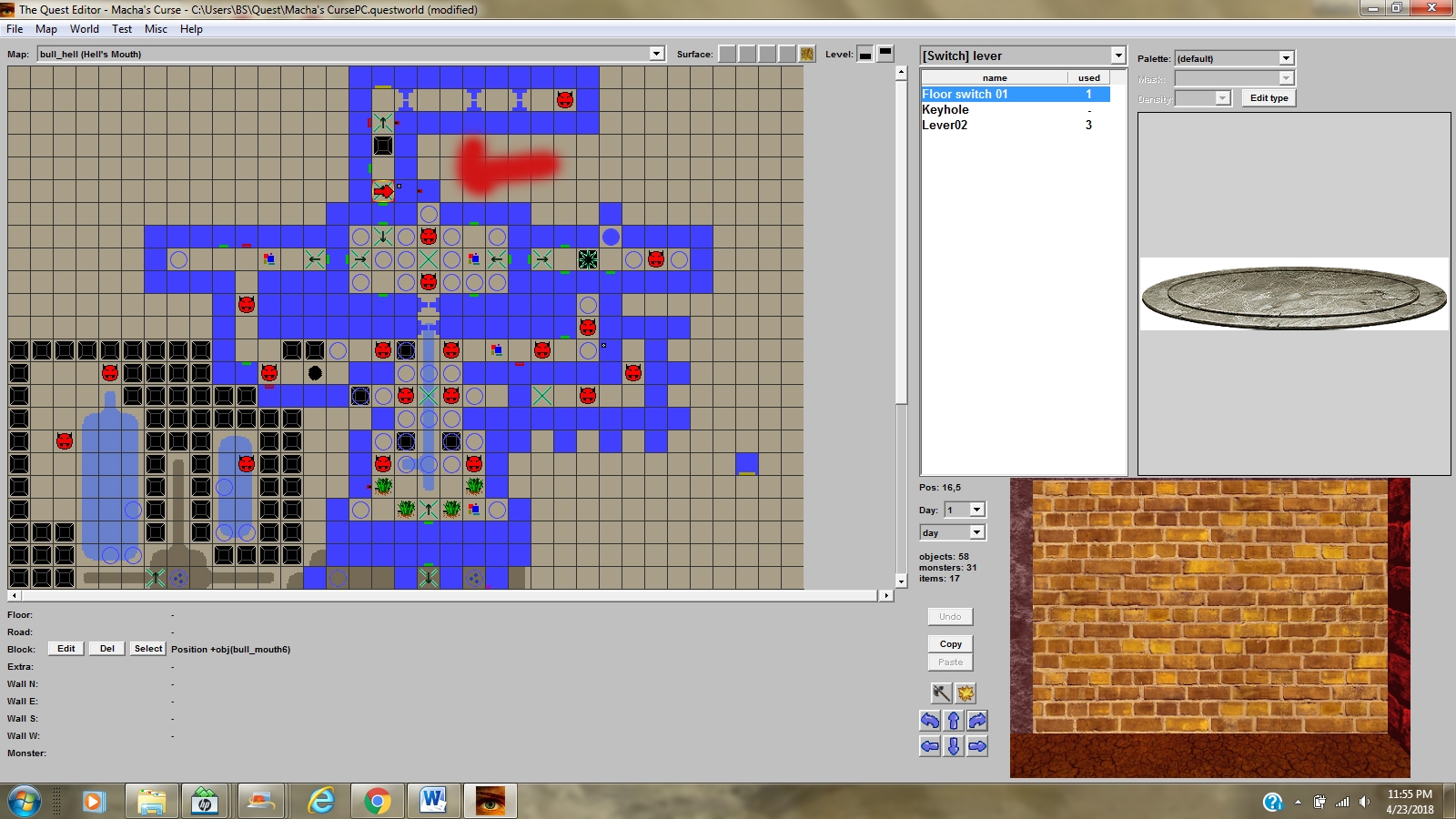
Task: Open the Palette dropdown
Action: [x=1286, y=58]
